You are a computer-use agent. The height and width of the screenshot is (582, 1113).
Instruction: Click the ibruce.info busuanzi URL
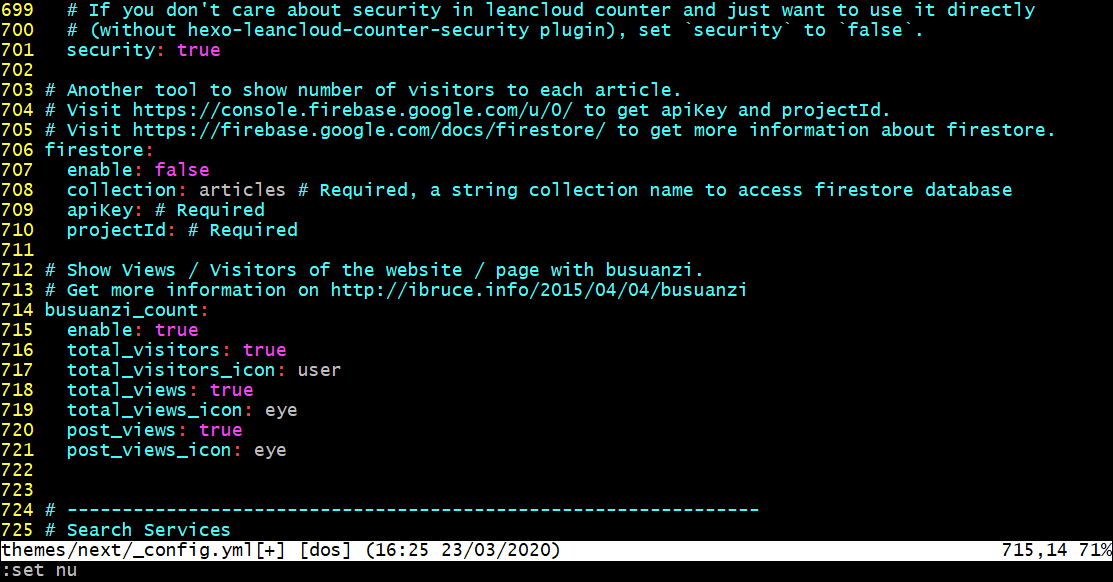(539, 290)
